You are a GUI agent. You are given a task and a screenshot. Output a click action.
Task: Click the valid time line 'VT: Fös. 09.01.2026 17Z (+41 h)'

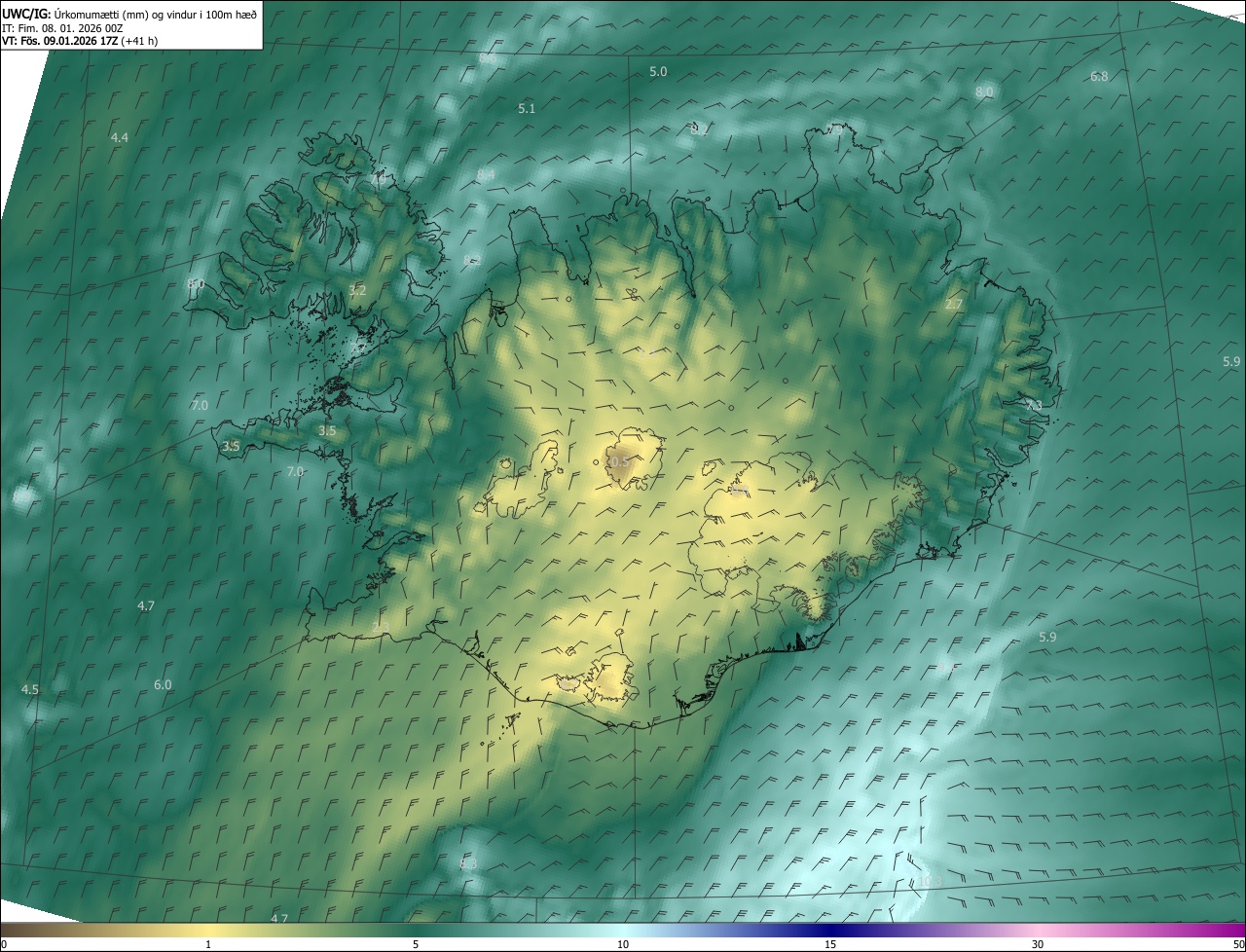[80, 41]
